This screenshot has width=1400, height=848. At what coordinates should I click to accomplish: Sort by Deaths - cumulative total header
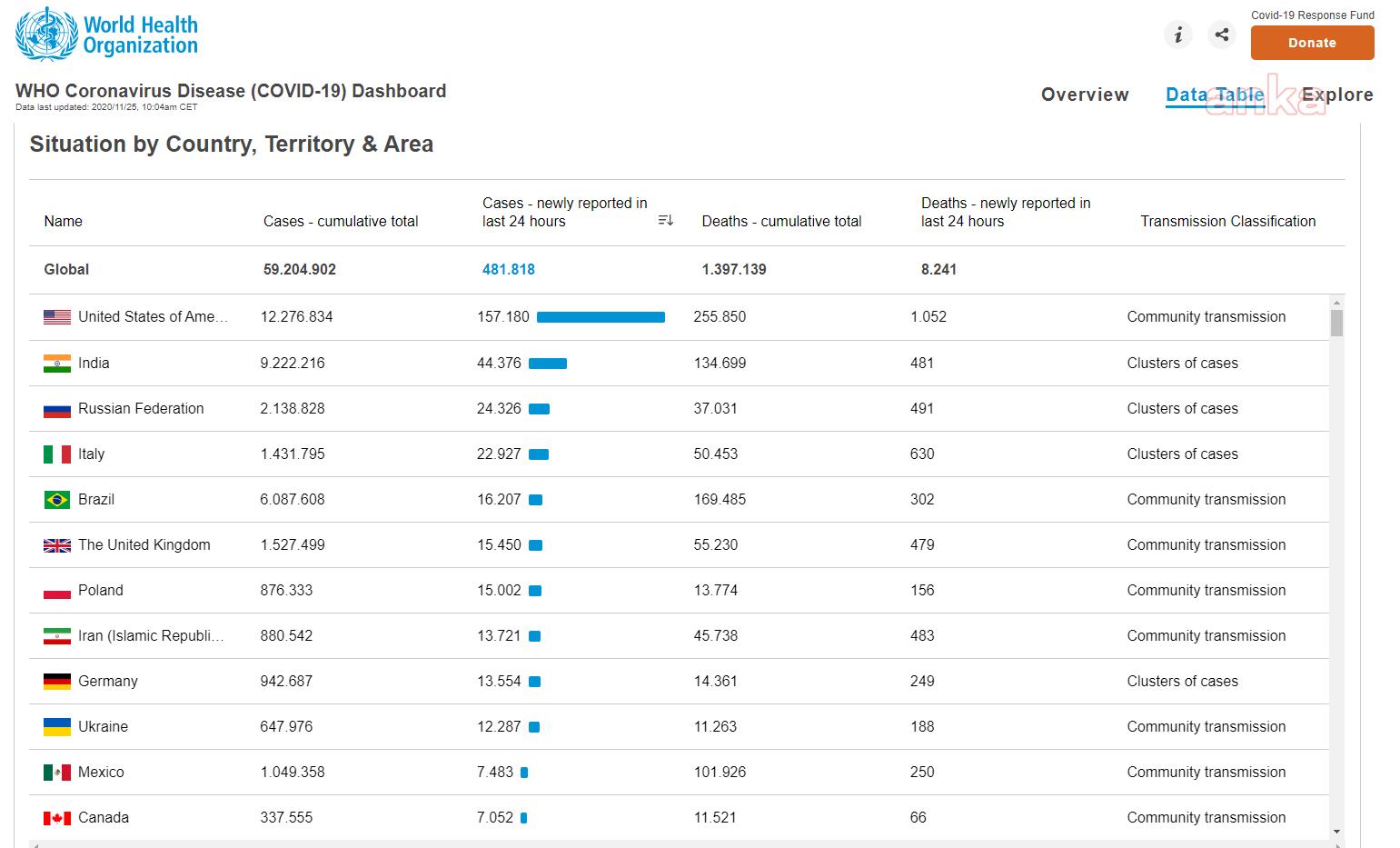(781, 221)
